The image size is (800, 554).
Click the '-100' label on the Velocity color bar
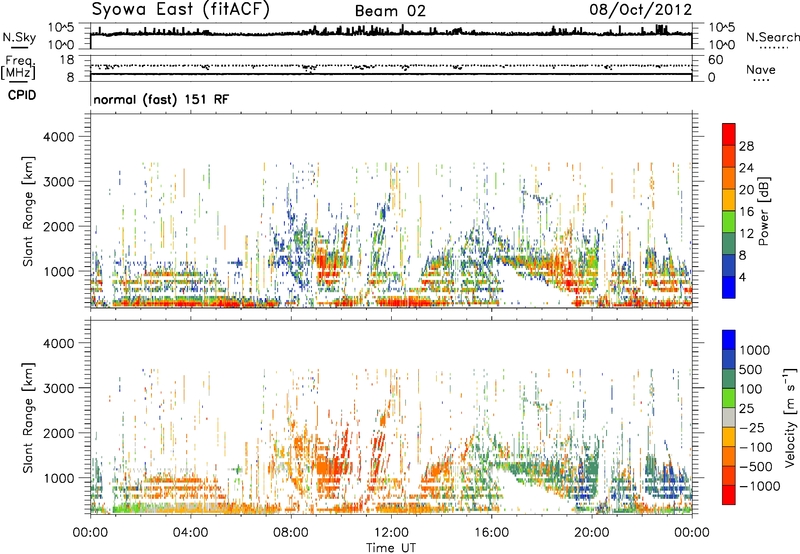click(x=756, y=447)
